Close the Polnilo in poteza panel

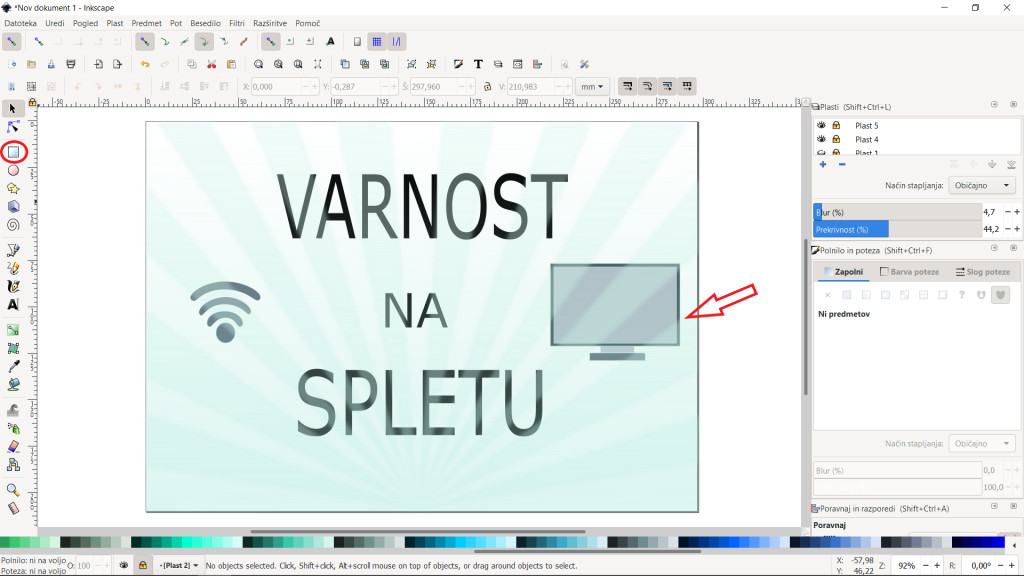point(1014,248)
